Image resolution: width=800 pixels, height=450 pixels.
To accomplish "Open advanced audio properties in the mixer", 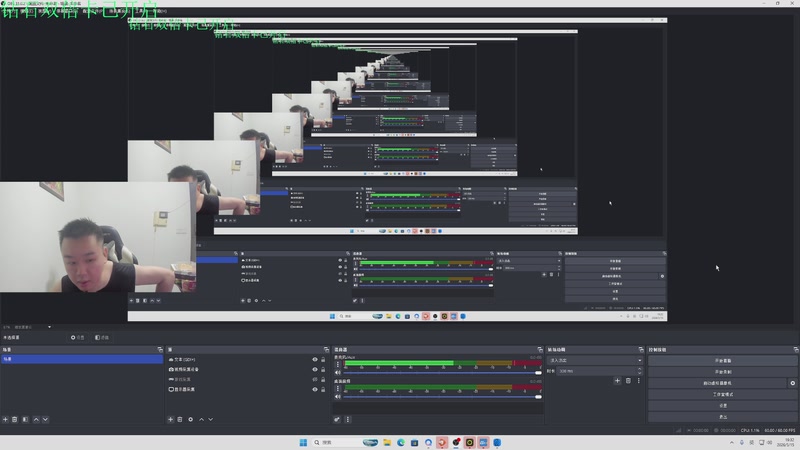I will [x=337, y=419].
